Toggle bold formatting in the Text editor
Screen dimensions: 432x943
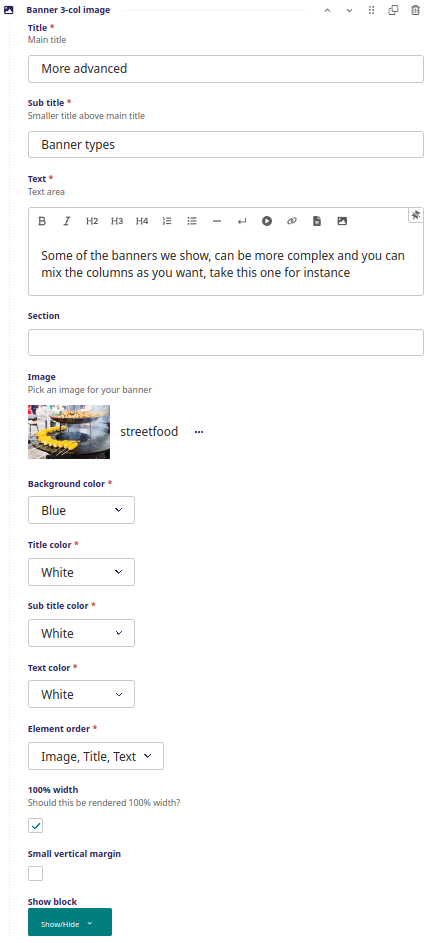click(42, 221)
